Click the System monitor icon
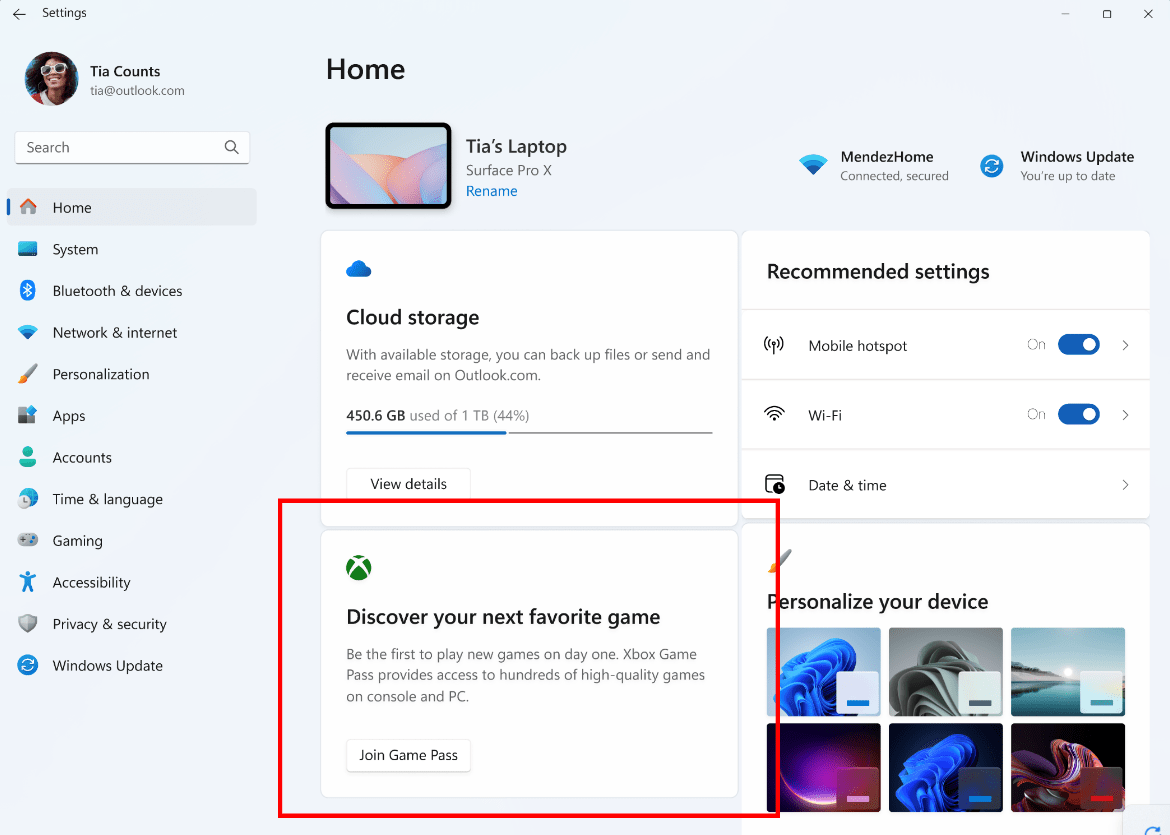This screenshot has height=835, width=1170. pyautogui.click(x=28, y=248)
